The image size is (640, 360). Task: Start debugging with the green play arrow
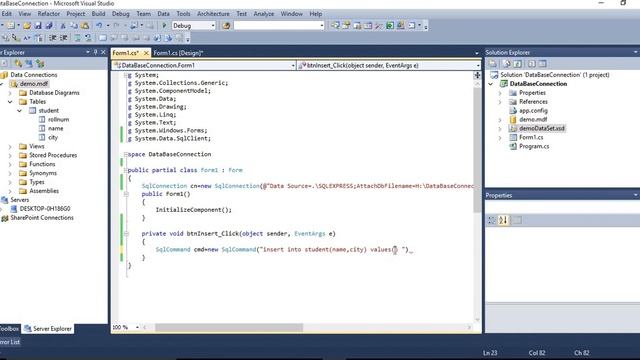coord(164,26)
